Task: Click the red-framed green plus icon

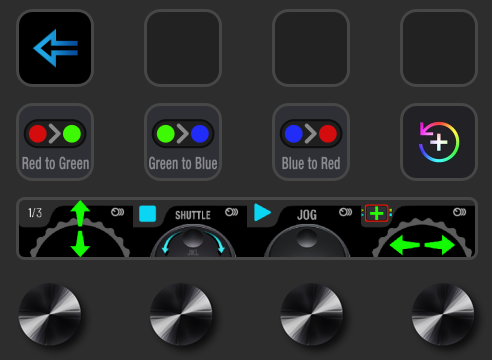Action: coord(377,213)
